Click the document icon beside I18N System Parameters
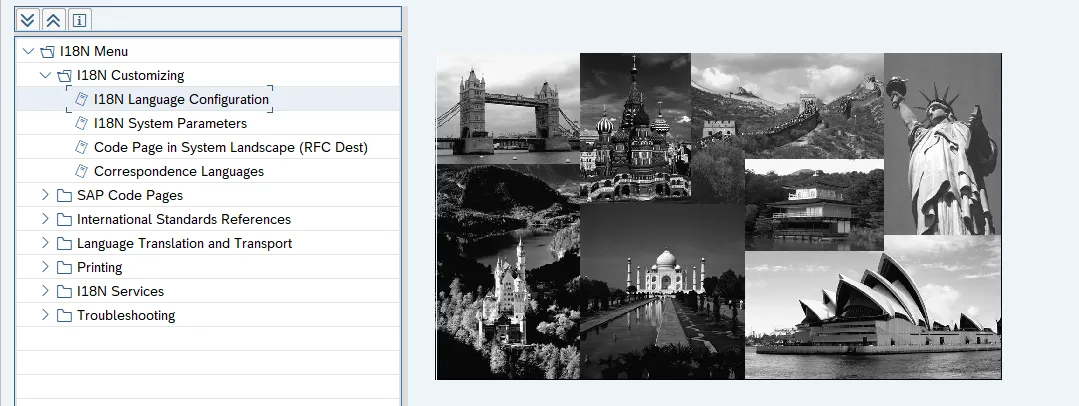 coord(81,123)
